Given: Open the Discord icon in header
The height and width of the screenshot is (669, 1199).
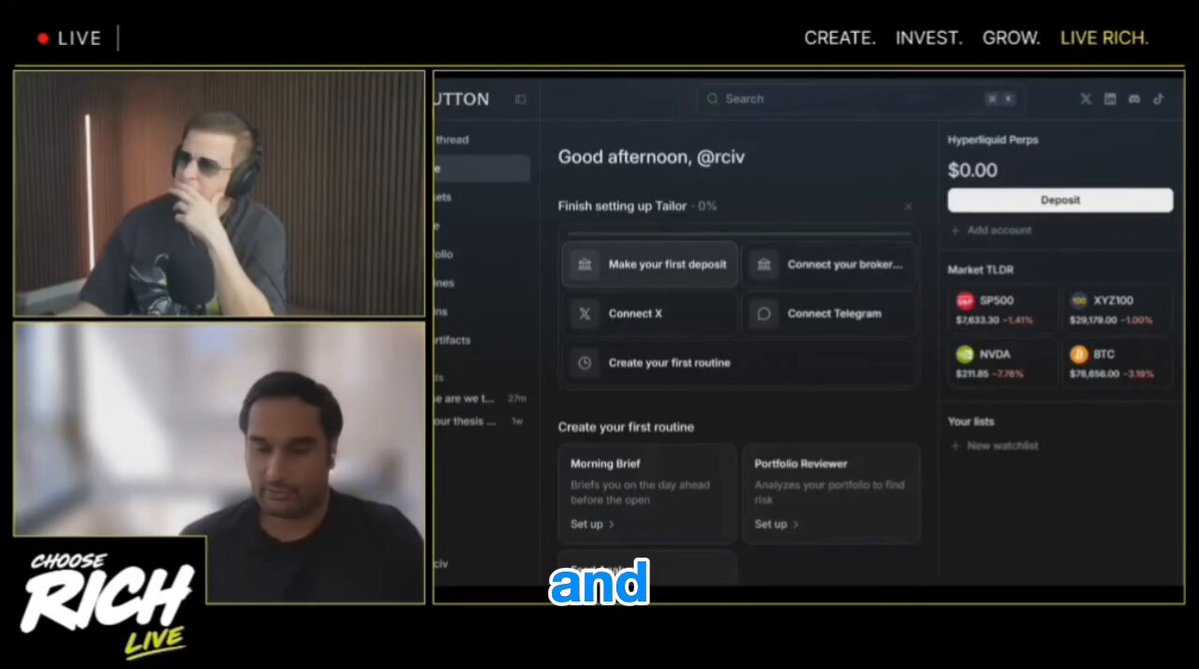Looking at the screenshot, I should pyautogui.click(x=1134, y=99).
